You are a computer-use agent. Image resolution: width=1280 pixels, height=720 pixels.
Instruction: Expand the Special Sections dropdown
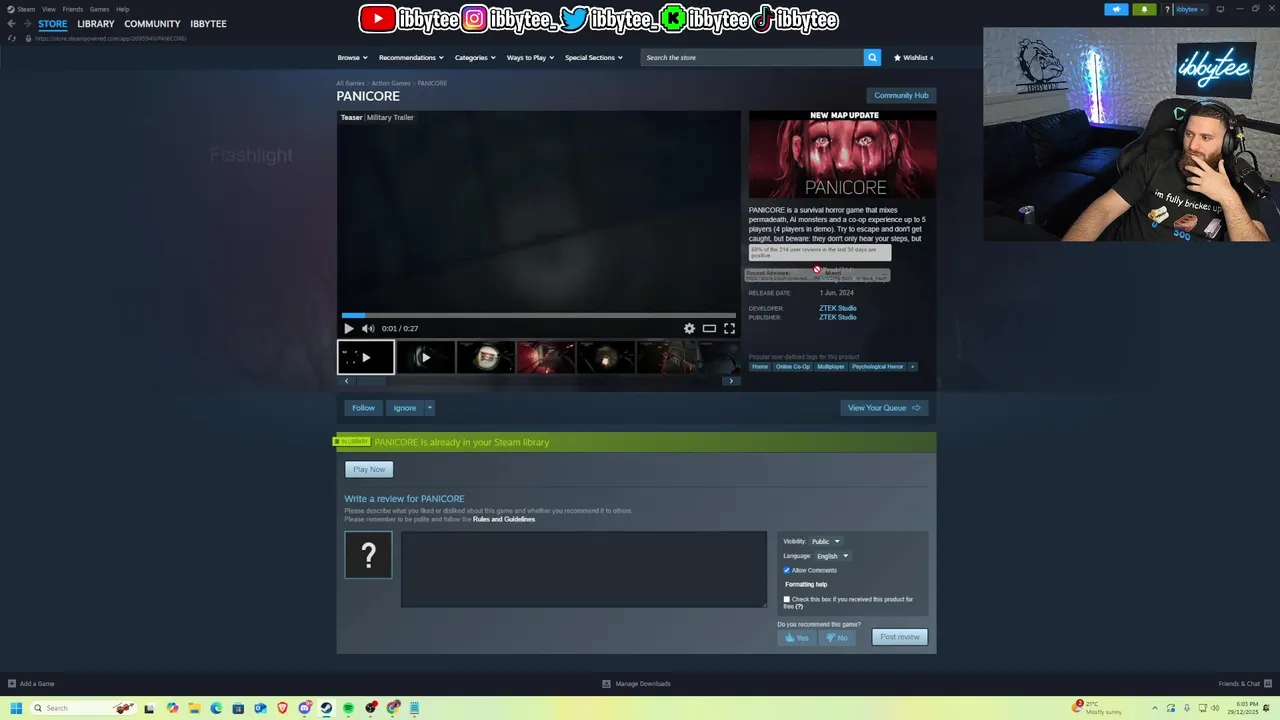[593, 57]
